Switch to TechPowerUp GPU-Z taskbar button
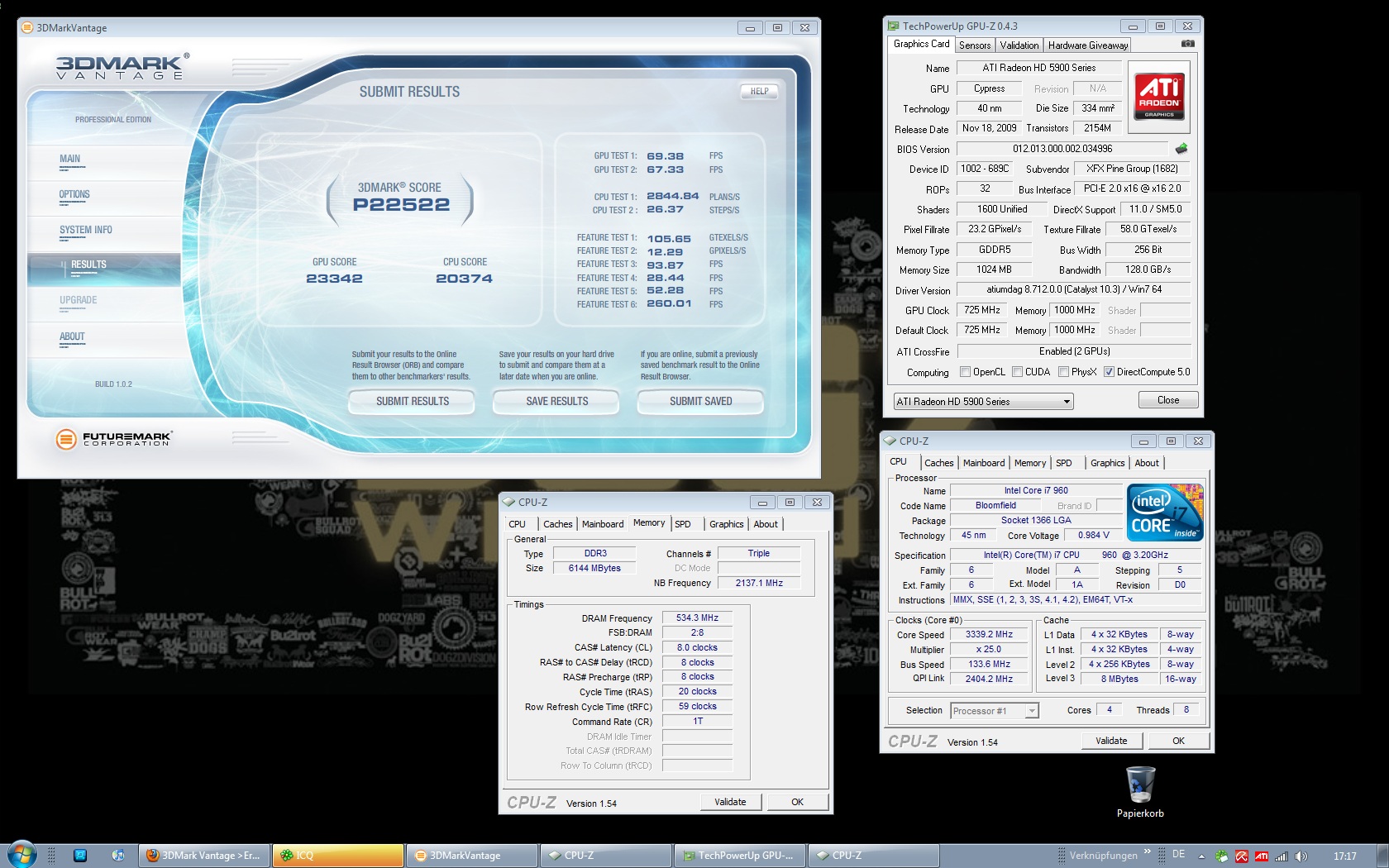Viewport: 1389px width, 868px height. click(x=740, y=856)
